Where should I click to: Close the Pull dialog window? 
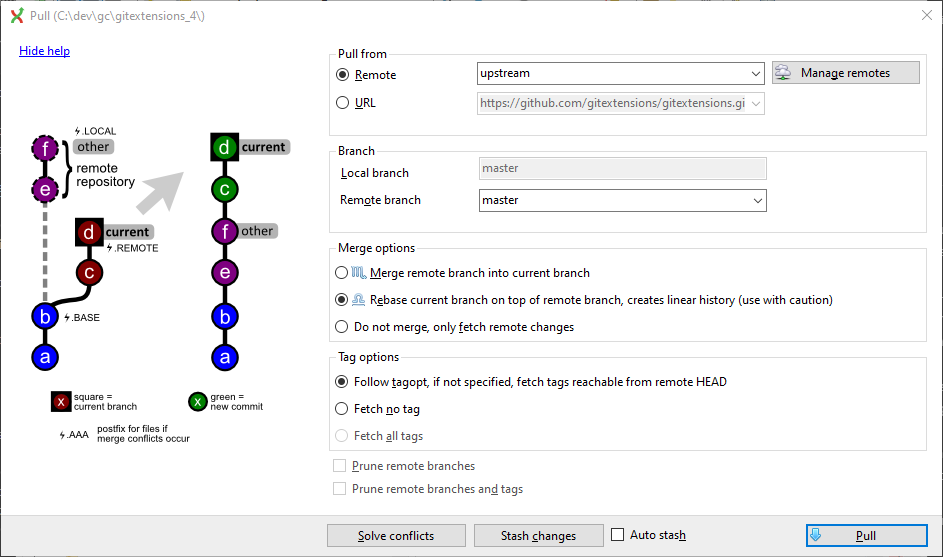point(927,16)
